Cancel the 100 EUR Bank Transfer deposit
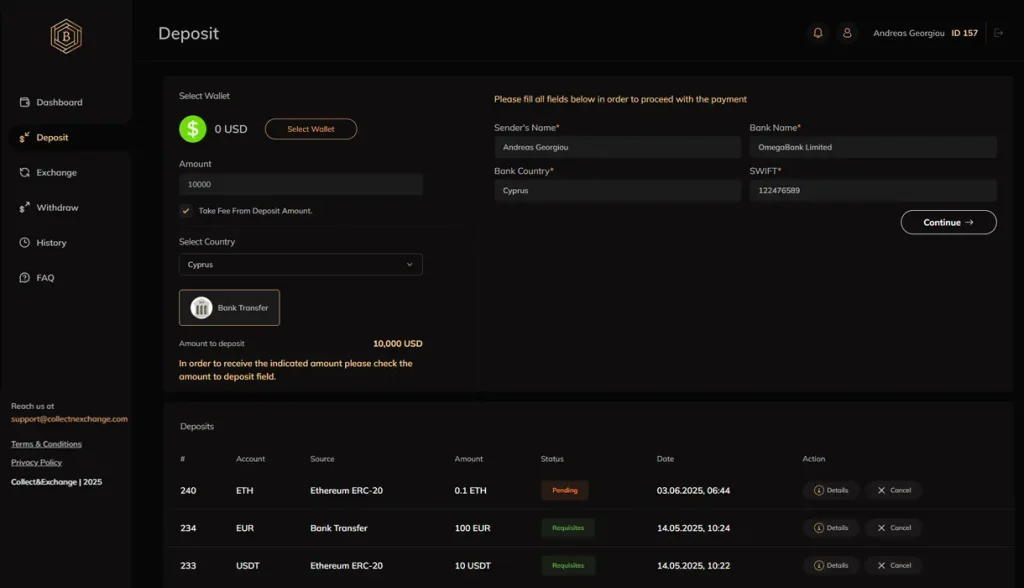 [893, 528]
